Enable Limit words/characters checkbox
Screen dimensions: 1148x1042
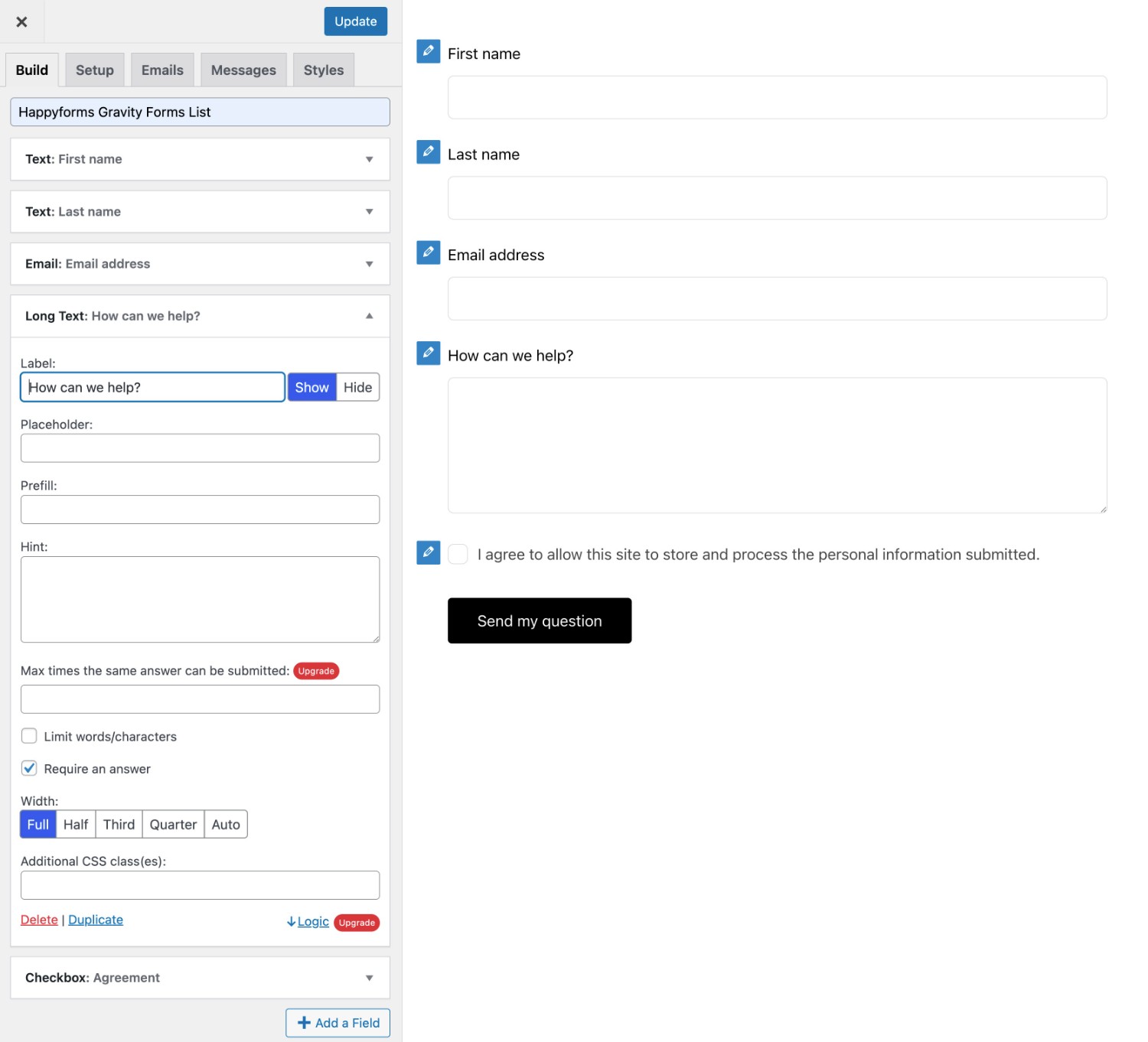[29, 736]
